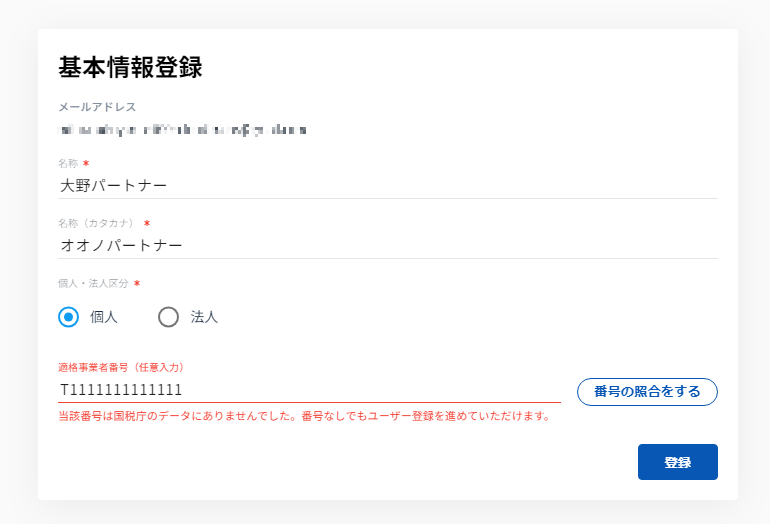
Task: Click the 名称 field label
Action: pyautogui.click(x=68, y=163)
